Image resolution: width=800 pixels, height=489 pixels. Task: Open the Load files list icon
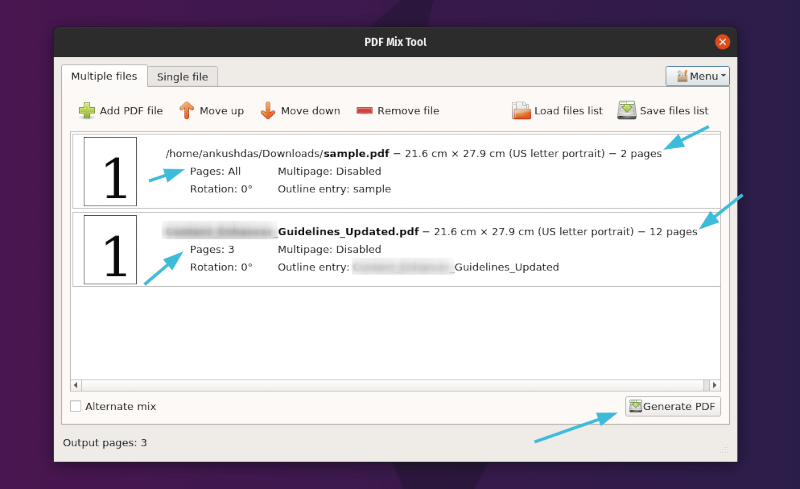coord(521,111)
